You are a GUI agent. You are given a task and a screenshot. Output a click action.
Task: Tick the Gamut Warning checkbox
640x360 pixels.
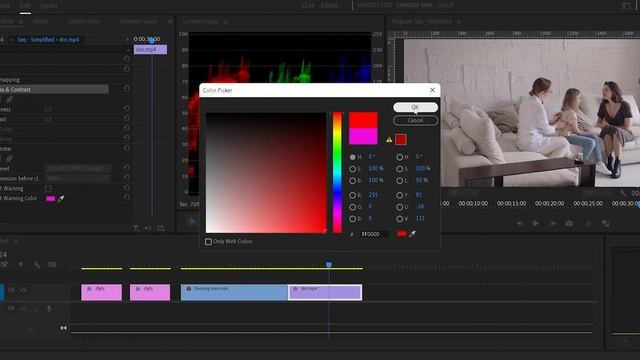point(48,188)
